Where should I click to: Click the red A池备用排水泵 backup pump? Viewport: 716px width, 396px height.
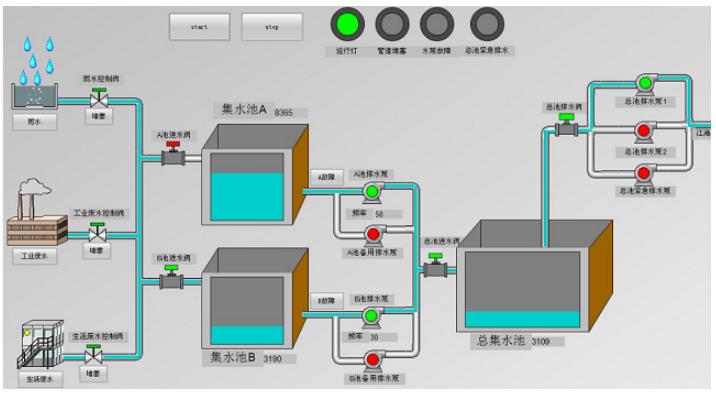pos(373,234)
